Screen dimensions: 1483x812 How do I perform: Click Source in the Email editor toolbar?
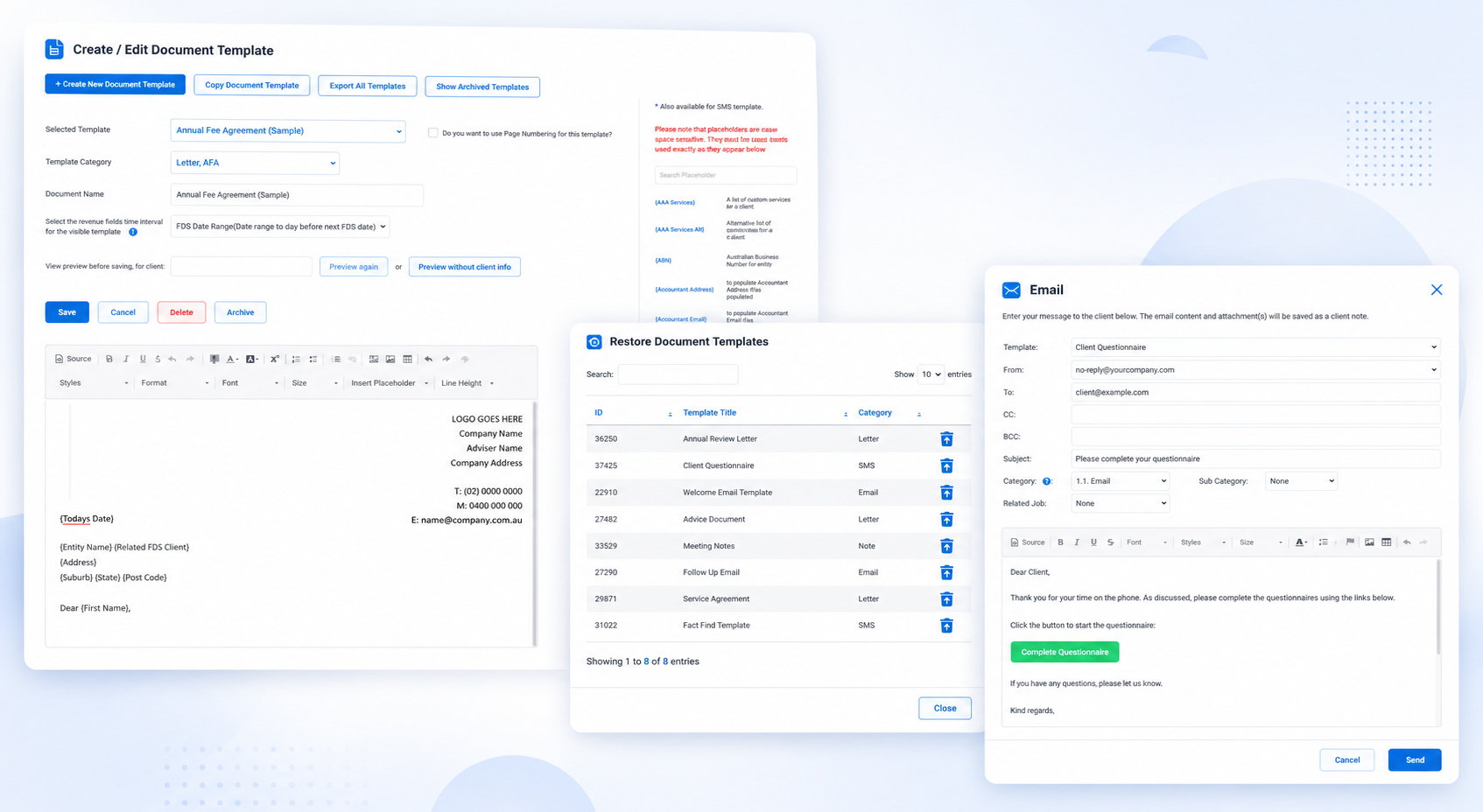pyautogui.click(x=1028, y=542)
